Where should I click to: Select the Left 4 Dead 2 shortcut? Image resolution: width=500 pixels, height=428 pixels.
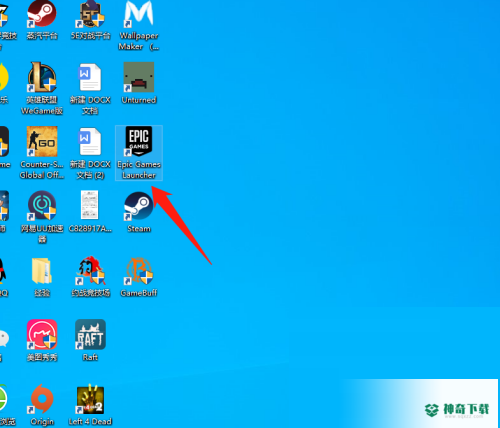click(90, 400)
